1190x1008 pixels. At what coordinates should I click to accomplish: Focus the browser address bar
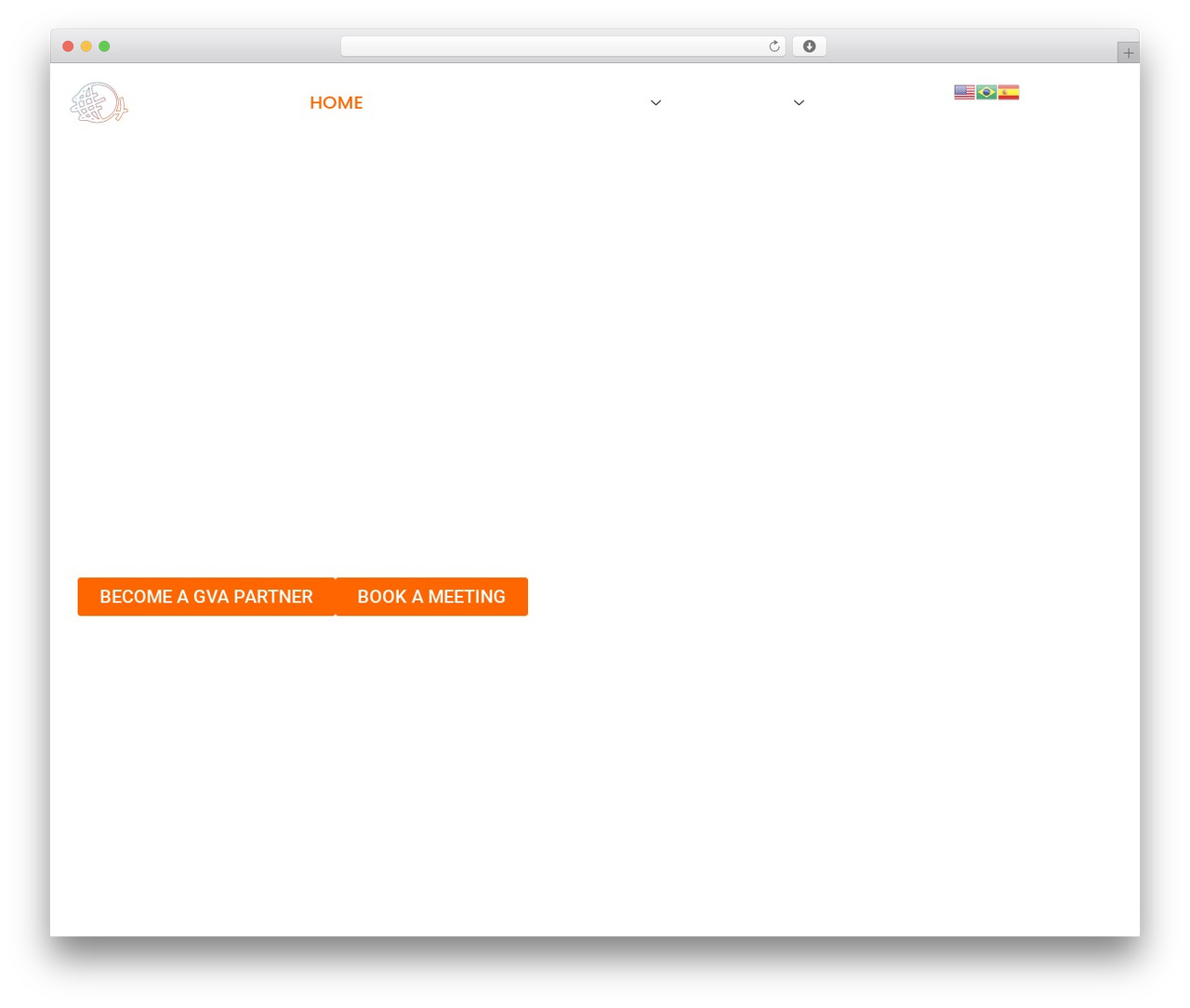(562, 46)
